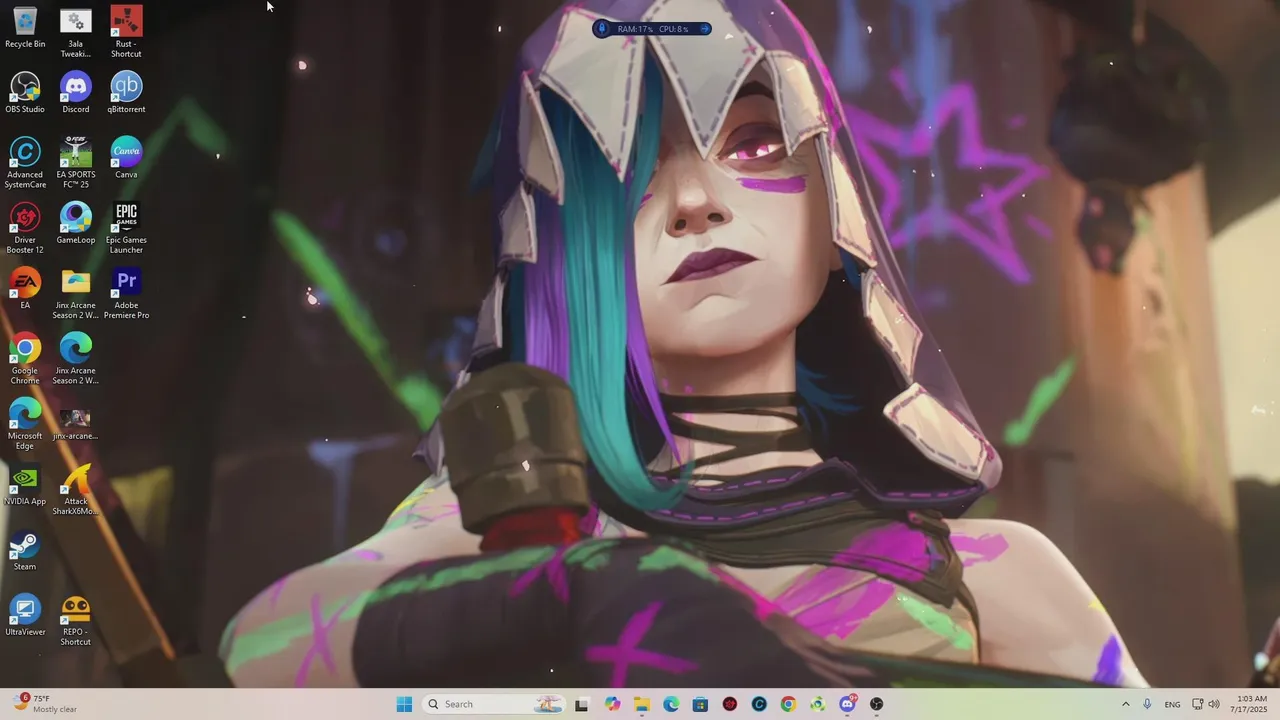Open Driver Booster from taskbar
The height and width of the screenshot is (720, 1280).
point(730,704)
